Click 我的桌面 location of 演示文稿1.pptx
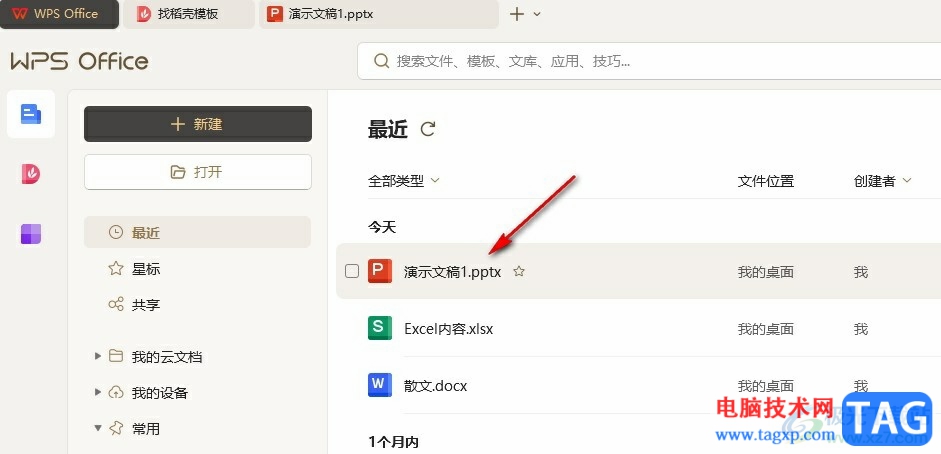This screenshot has width=941, height=454. point(766,272)
